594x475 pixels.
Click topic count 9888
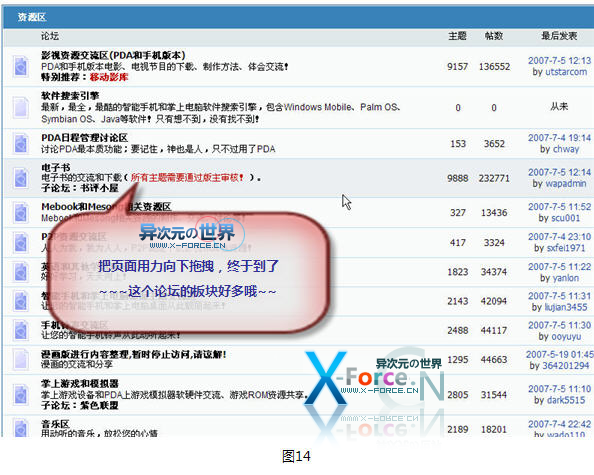pos(458,178)
